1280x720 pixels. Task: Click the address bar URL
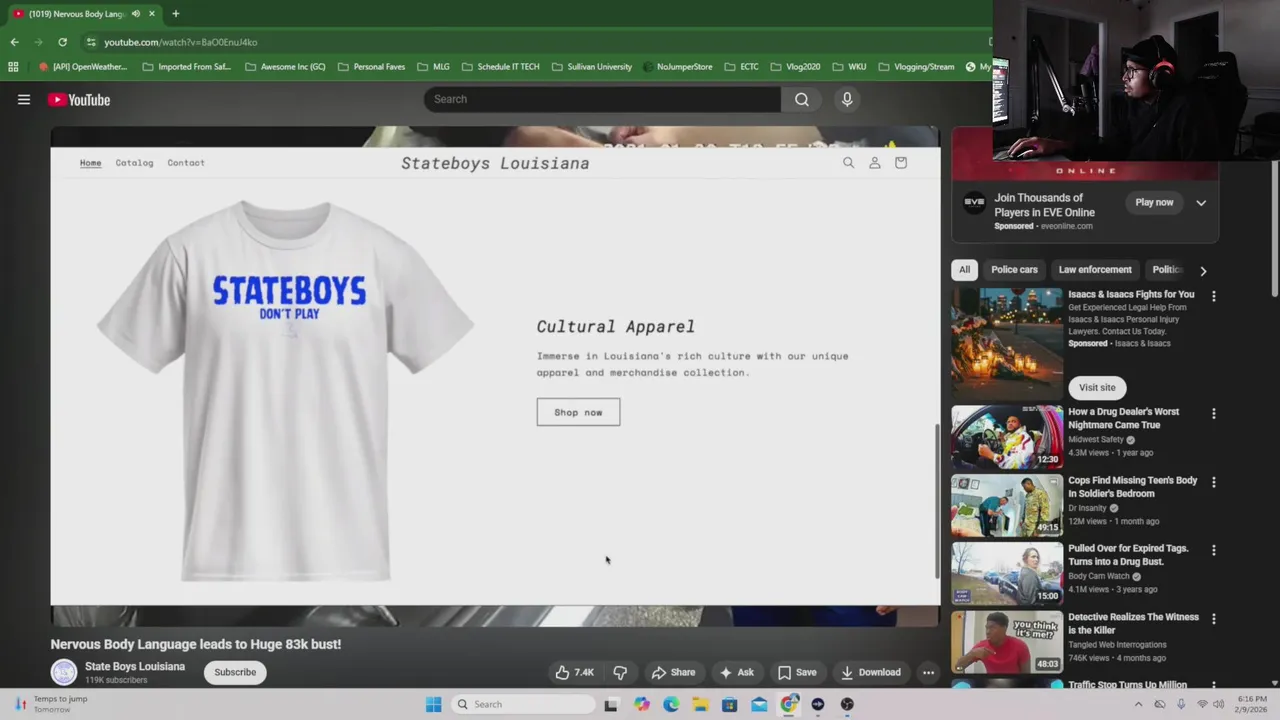click(x=180, y=42)
